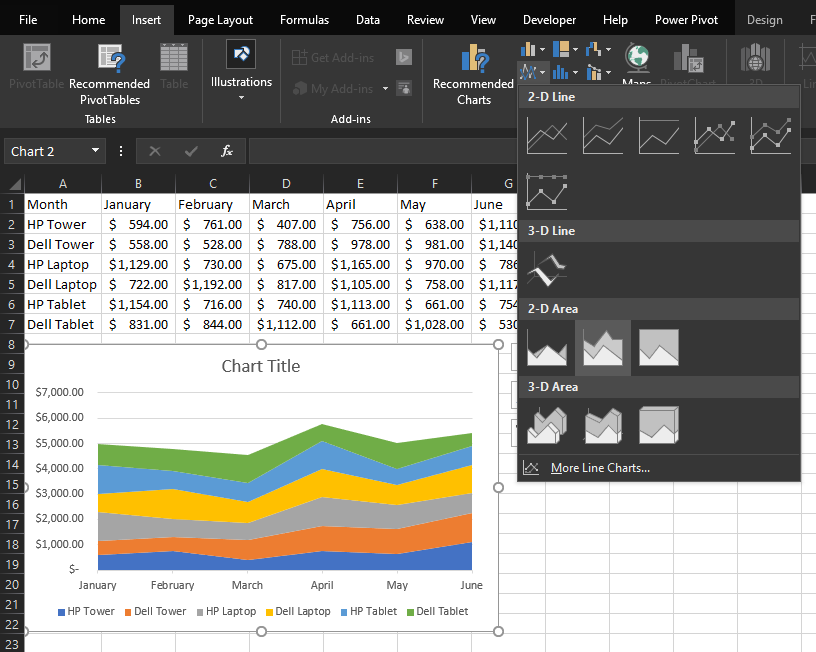Screen dimensions: 816x652
Task: Click the Insert Function fx icon
Action: (x=227, y=151)
